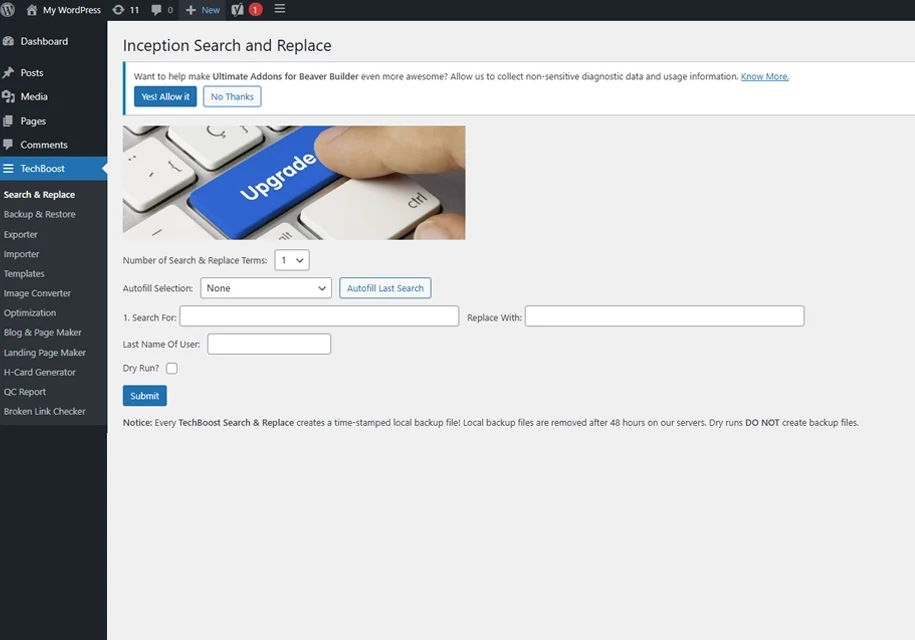Click the Pages icon in sidebar
The width and height of the screenshot is (915, 640).
click(x=8, y=121)
